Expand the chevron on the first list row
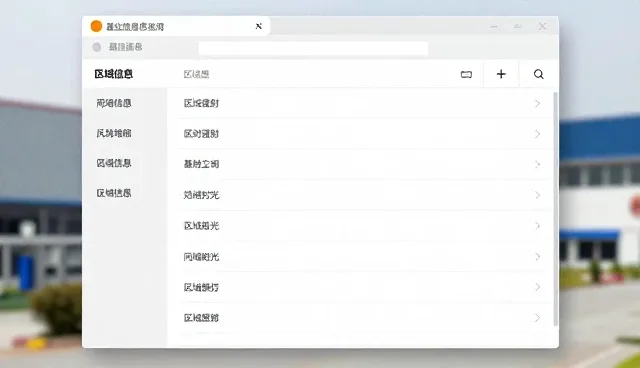The image size is (640, 368). [538, 104]
